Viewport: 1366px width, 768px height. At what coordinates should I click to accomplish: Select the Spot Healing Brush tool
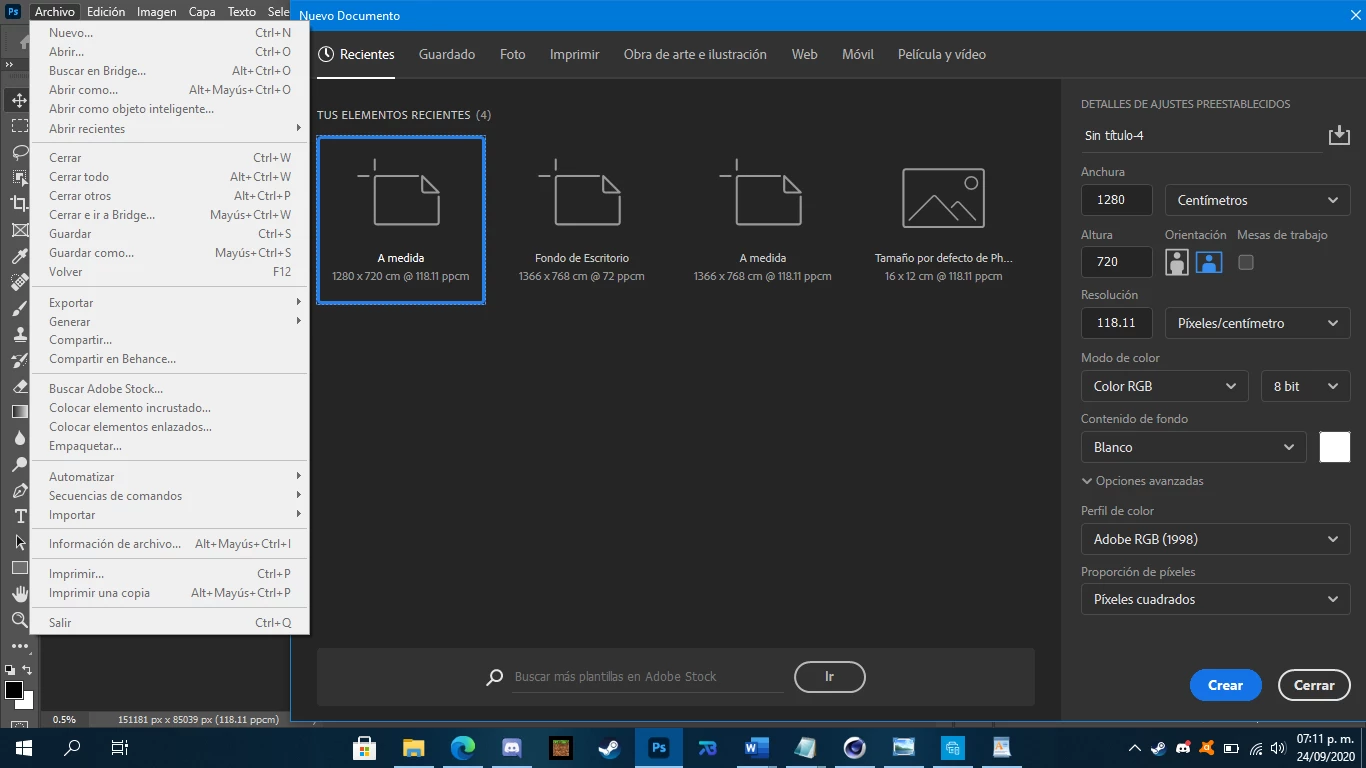coord(19,282)
